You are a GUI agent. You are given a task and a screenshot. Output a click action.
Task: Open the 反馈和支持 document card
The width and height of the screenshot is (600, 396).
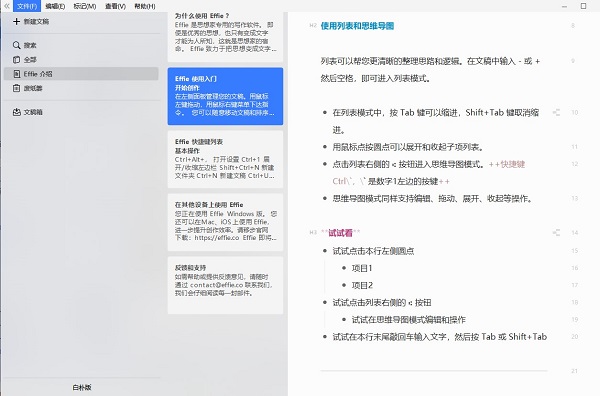(225, 285)
